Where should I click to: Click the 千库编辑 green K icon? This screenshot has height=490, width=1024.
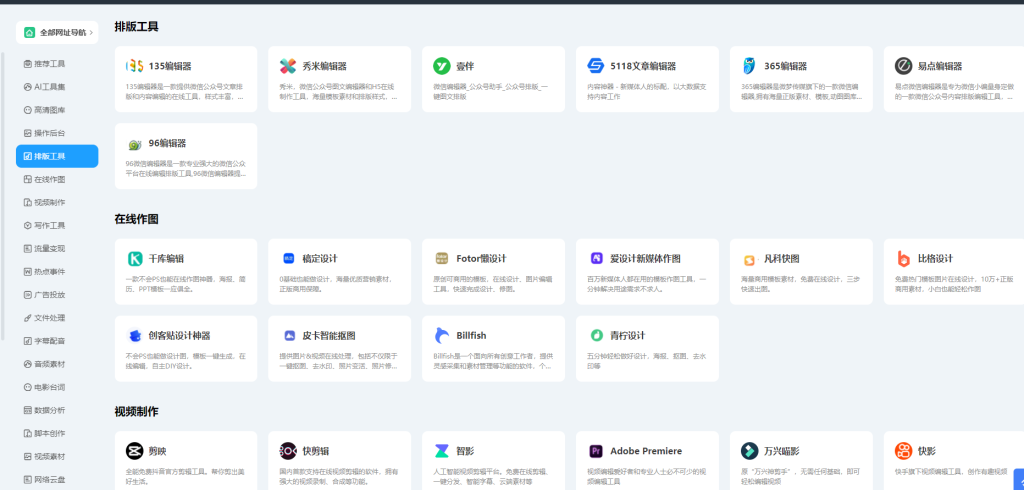[135, 258]
